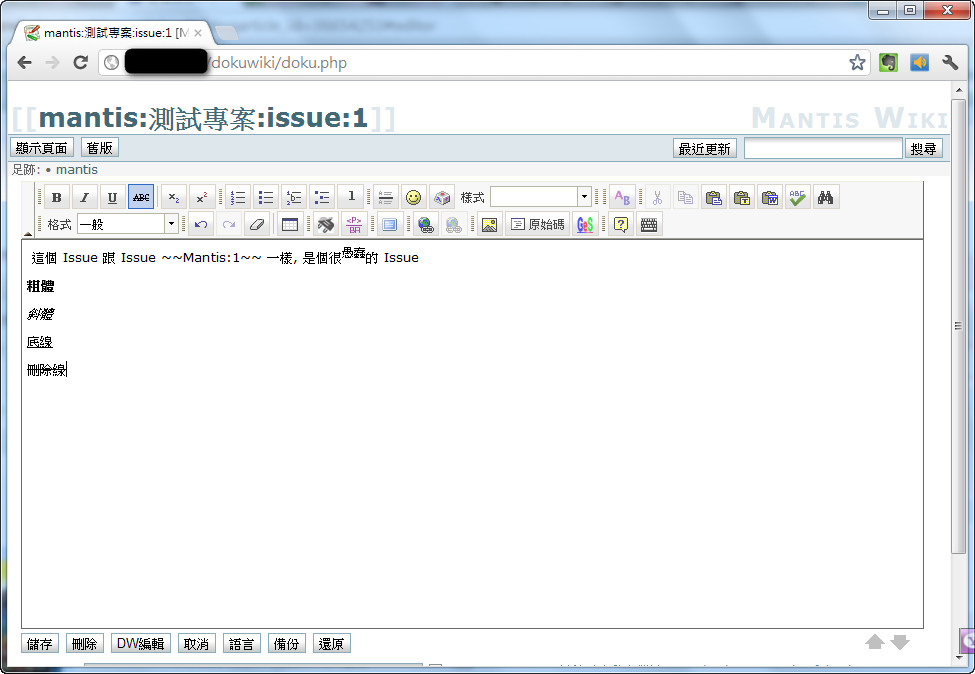The width and height of the screenshot is (975, 674).
Task: Shrink editor with down arrow icon
Action: pos(900,642)
